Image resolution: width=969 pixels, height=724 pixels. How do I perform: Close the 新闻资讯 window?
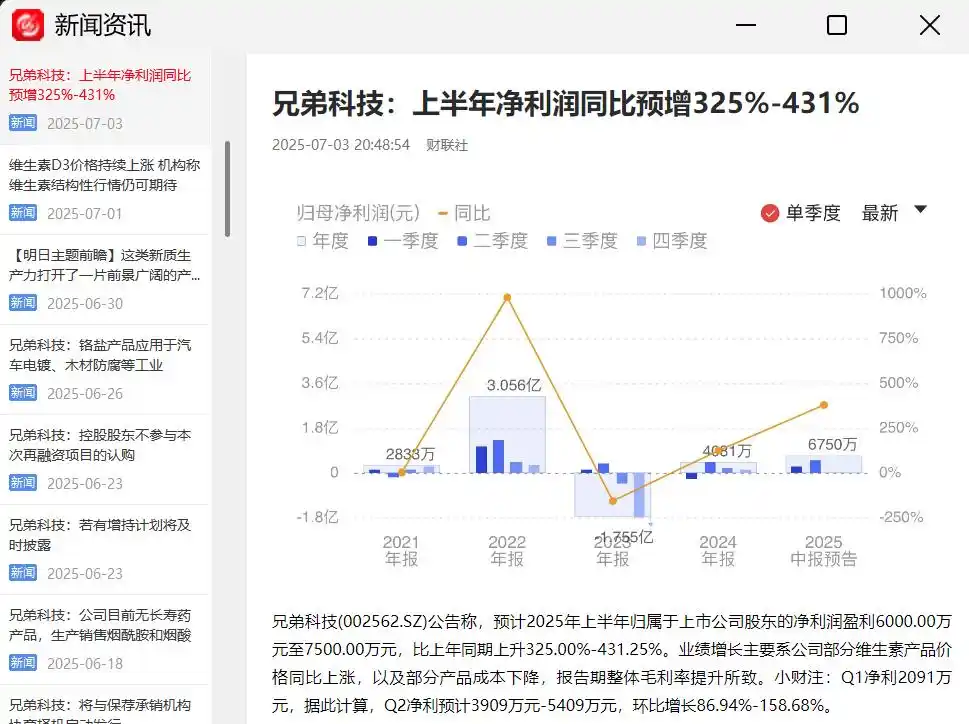(x=929, y=25)
